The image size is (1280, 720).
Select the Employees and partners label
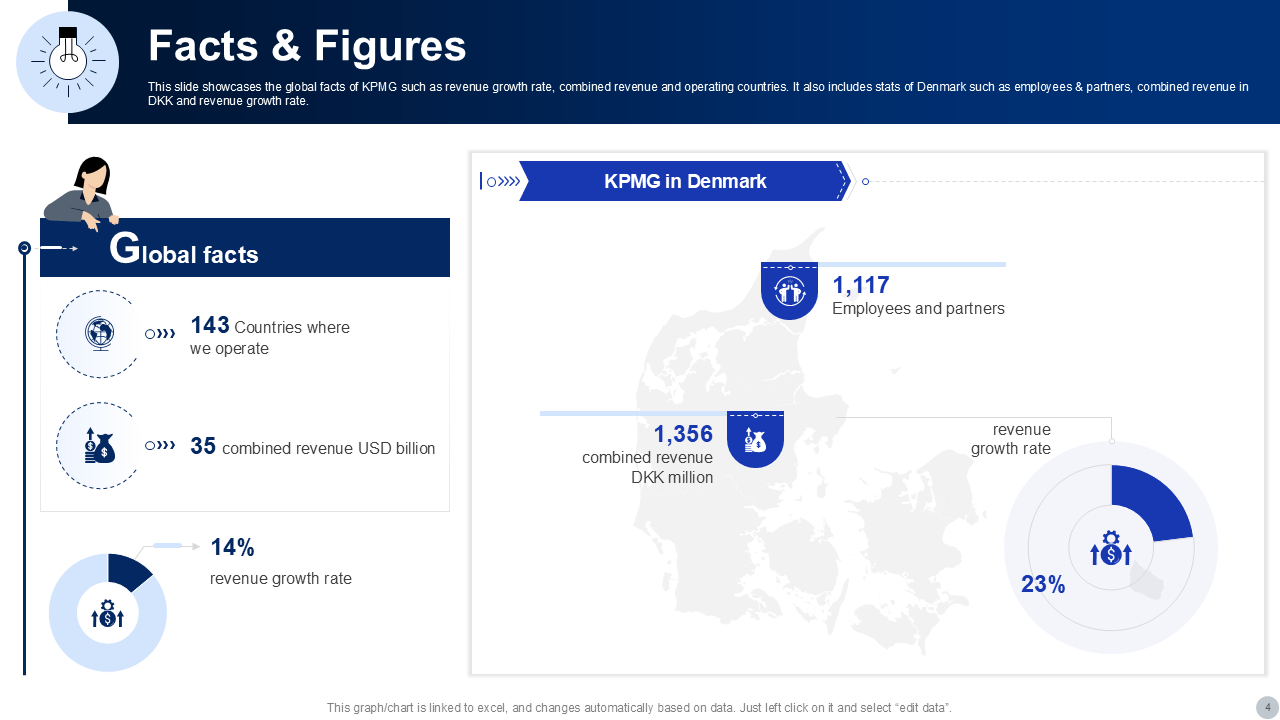tap(918, 309)
